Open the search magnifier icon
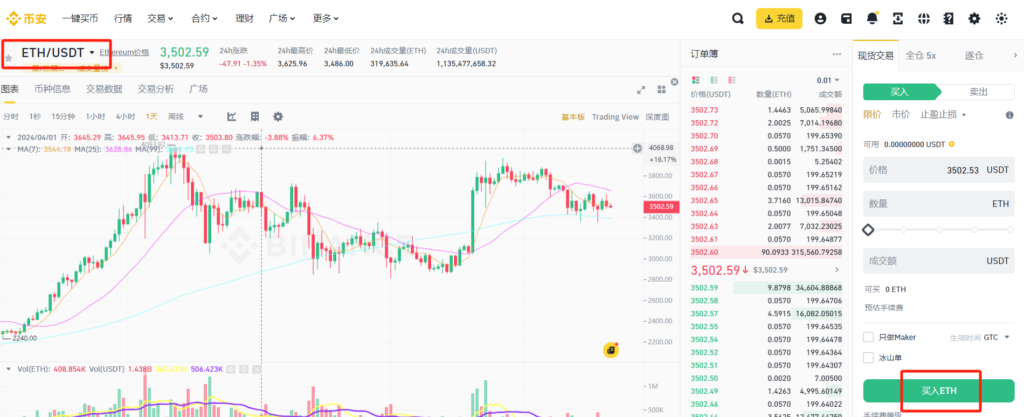 738,19
